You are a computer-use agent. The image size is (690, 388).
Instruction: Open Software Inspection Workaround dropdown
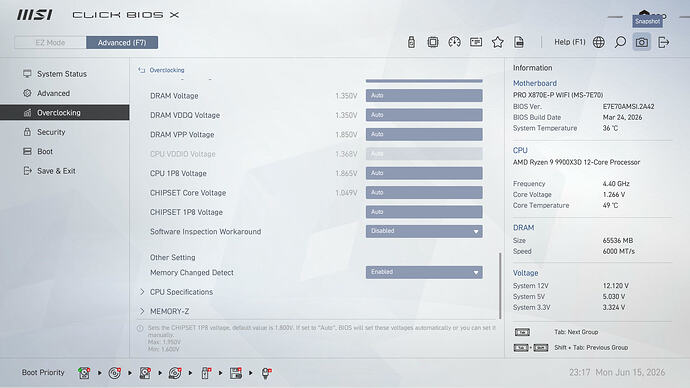pyautogui.click(x=424, y=231)
